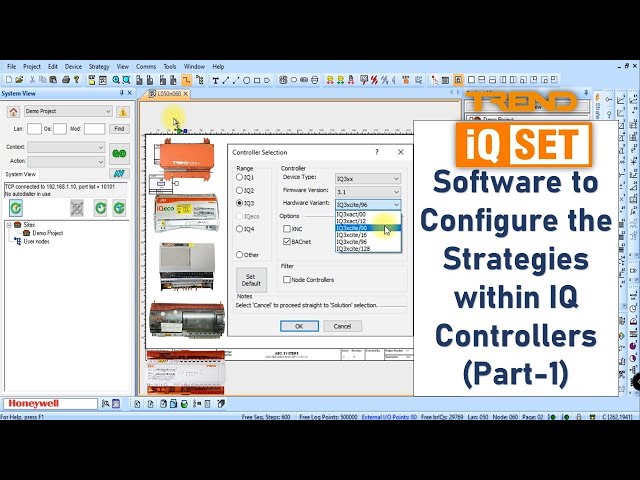Select the Text tool icon
640x480 pixels.
pos(216,80)
